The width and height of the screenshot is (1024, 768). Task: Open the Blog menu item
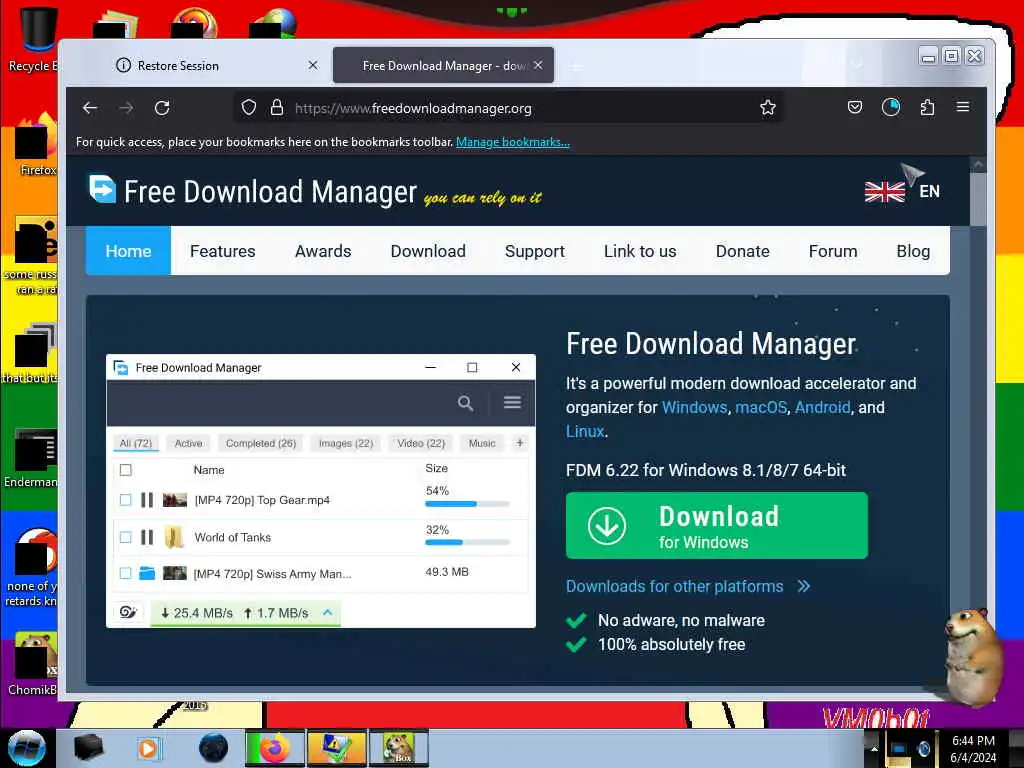point(913,251)
